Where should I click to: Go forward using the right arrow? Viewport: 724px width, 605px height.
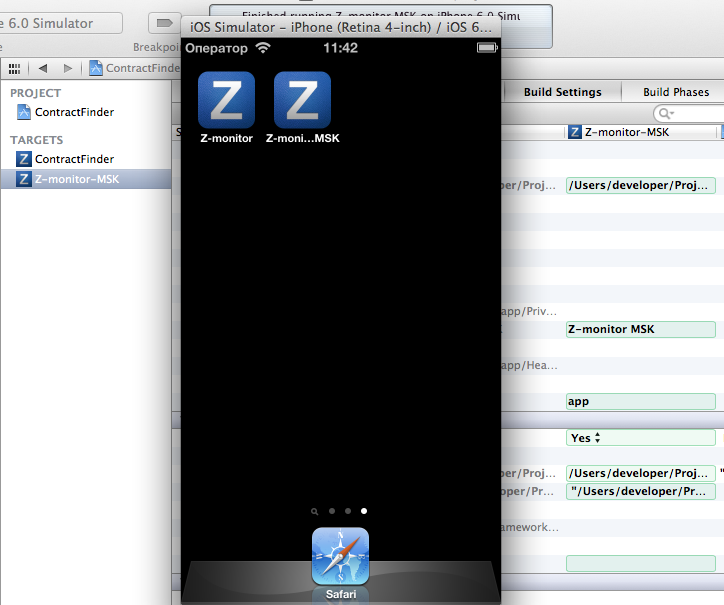68,68
